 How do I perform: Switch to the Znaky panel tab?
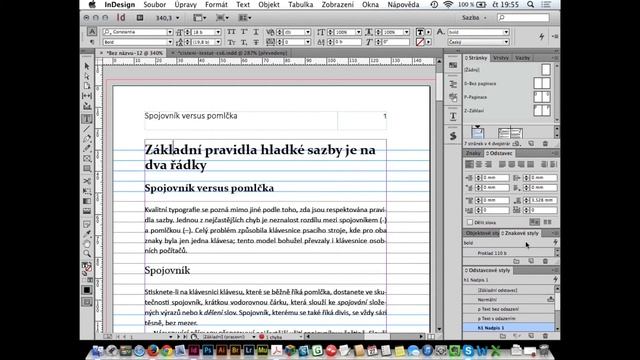tap(473, 153)
